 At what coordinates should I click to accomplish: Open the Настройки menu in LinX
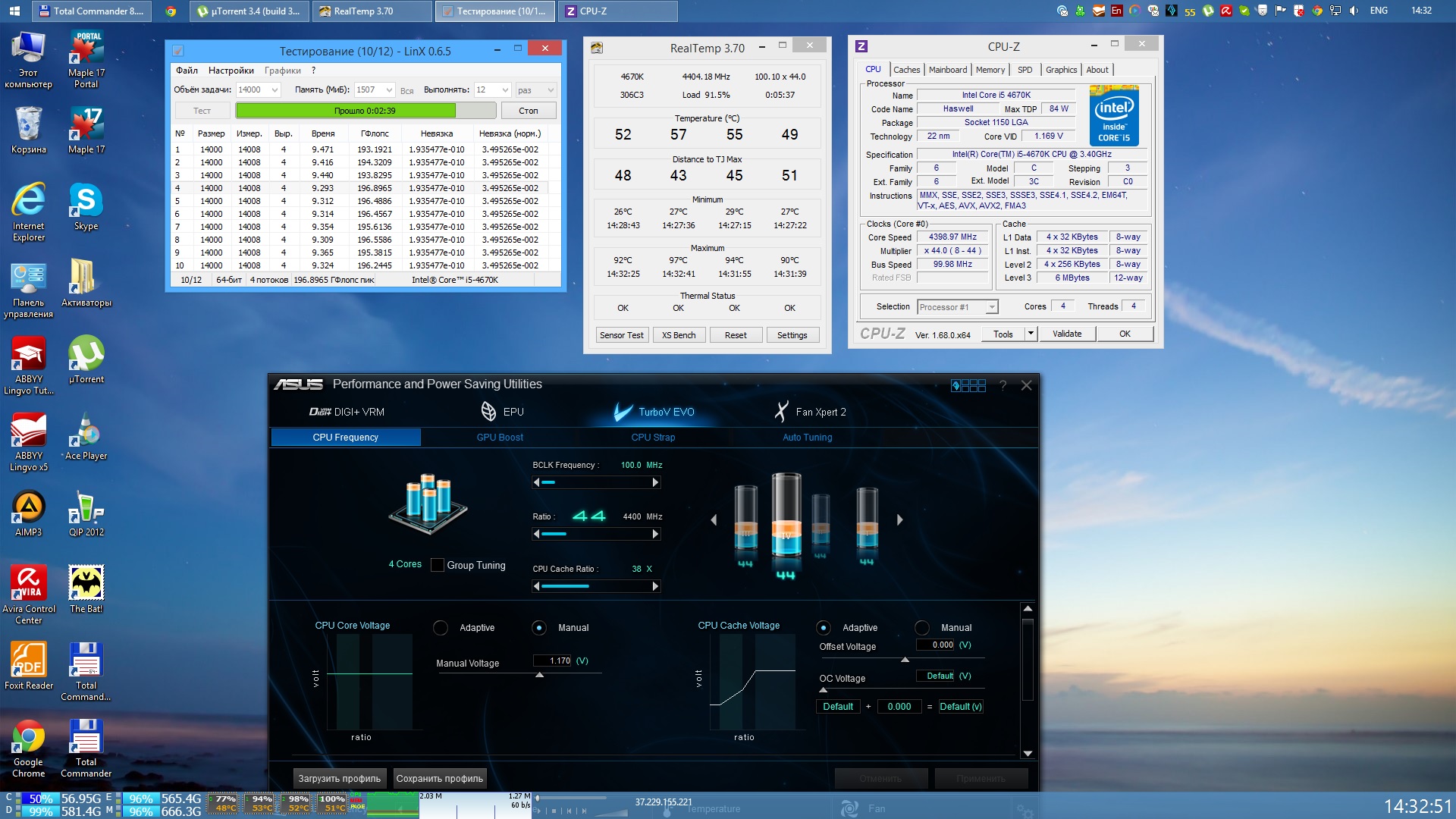(x=231, y=71)
